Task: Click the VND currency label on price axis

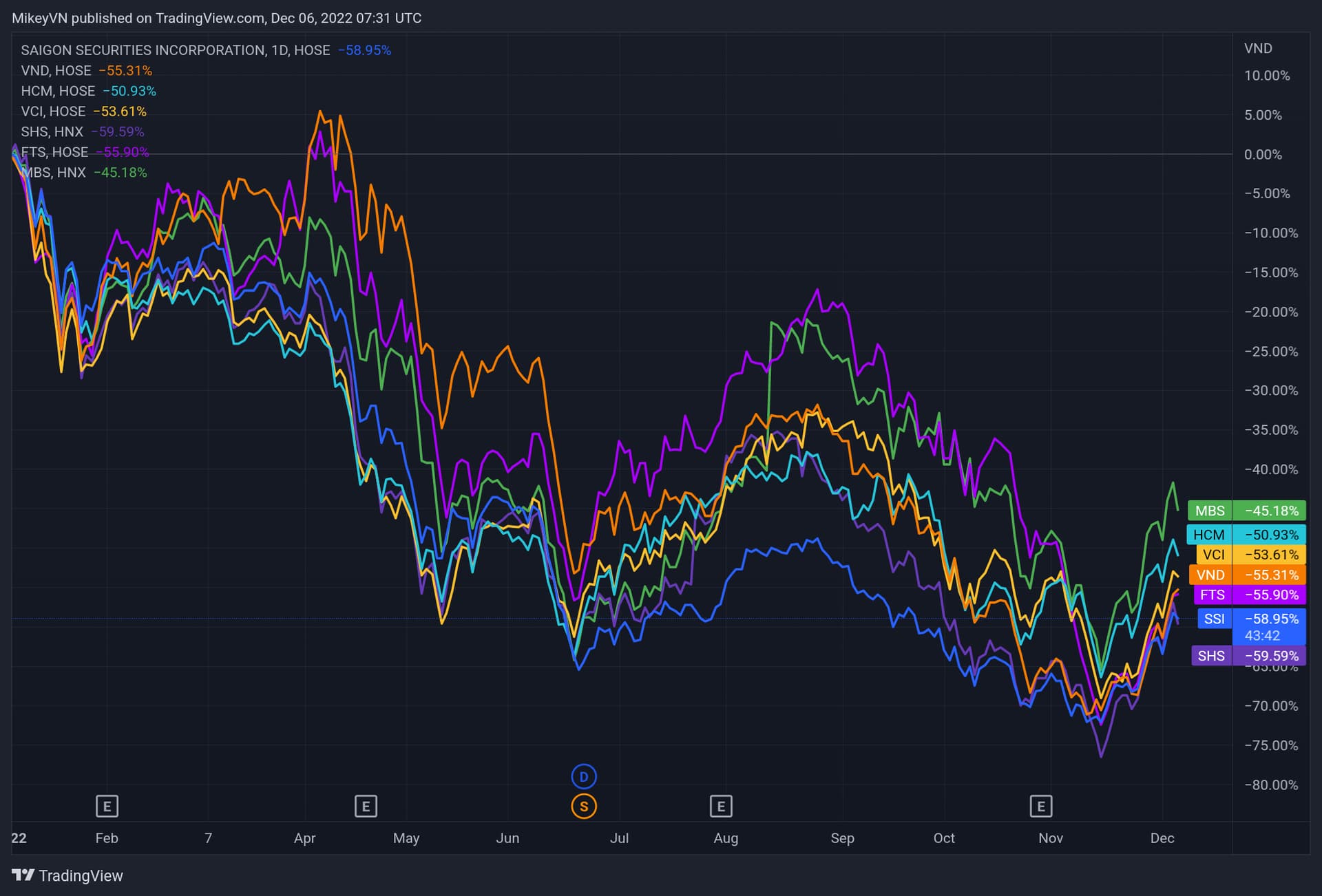Action: [x=1258, y=48]
